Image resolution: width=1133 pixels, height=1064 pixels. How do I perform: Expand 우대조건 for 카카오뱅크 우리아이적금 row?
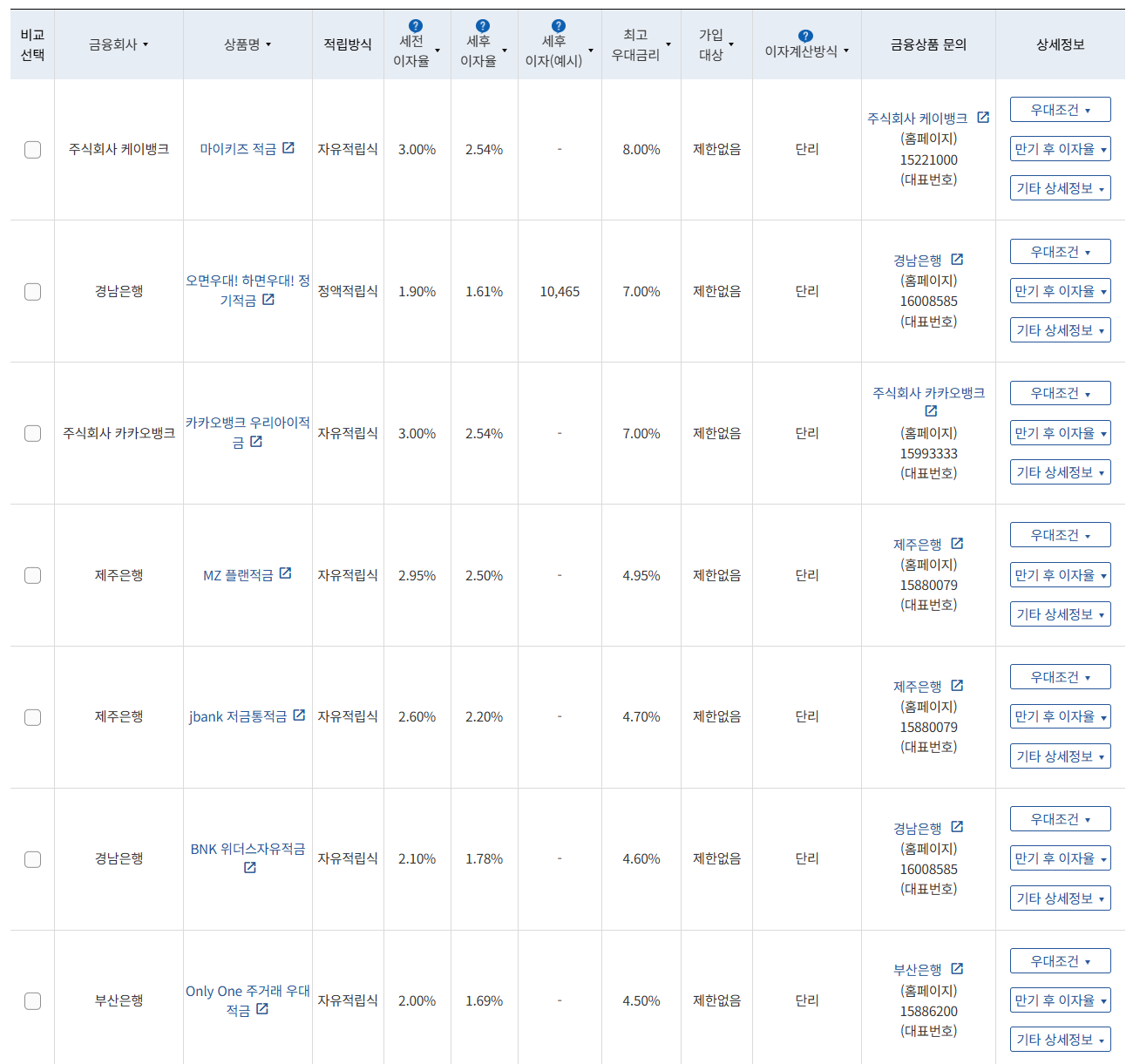coord(1060,393)
